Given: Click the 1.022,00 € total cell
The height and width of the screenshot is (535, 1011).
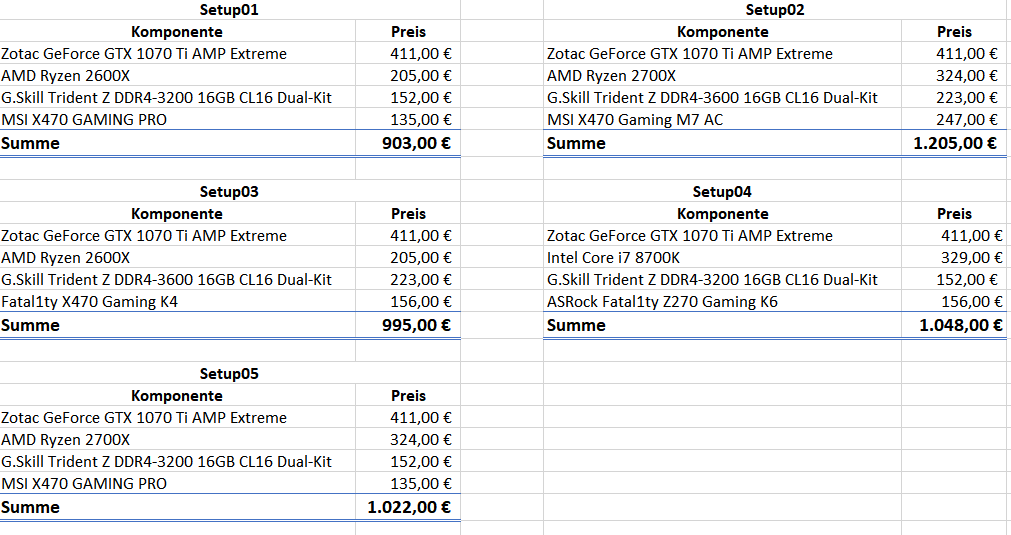Looking at the screenshot, I should click(x=407, y=507).
